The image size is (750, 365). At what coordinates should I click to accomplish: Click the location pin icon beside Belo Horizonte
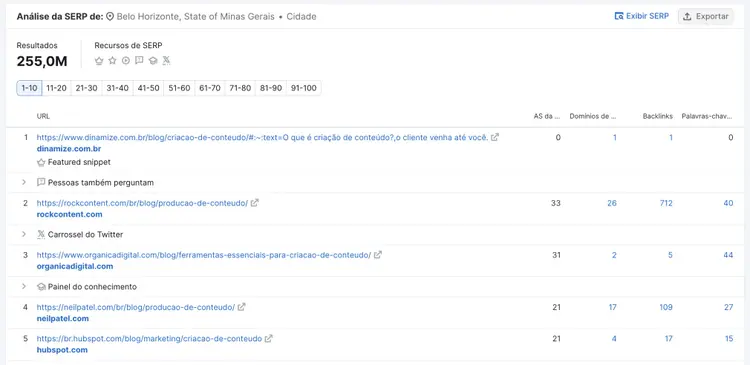click(110, 17)
